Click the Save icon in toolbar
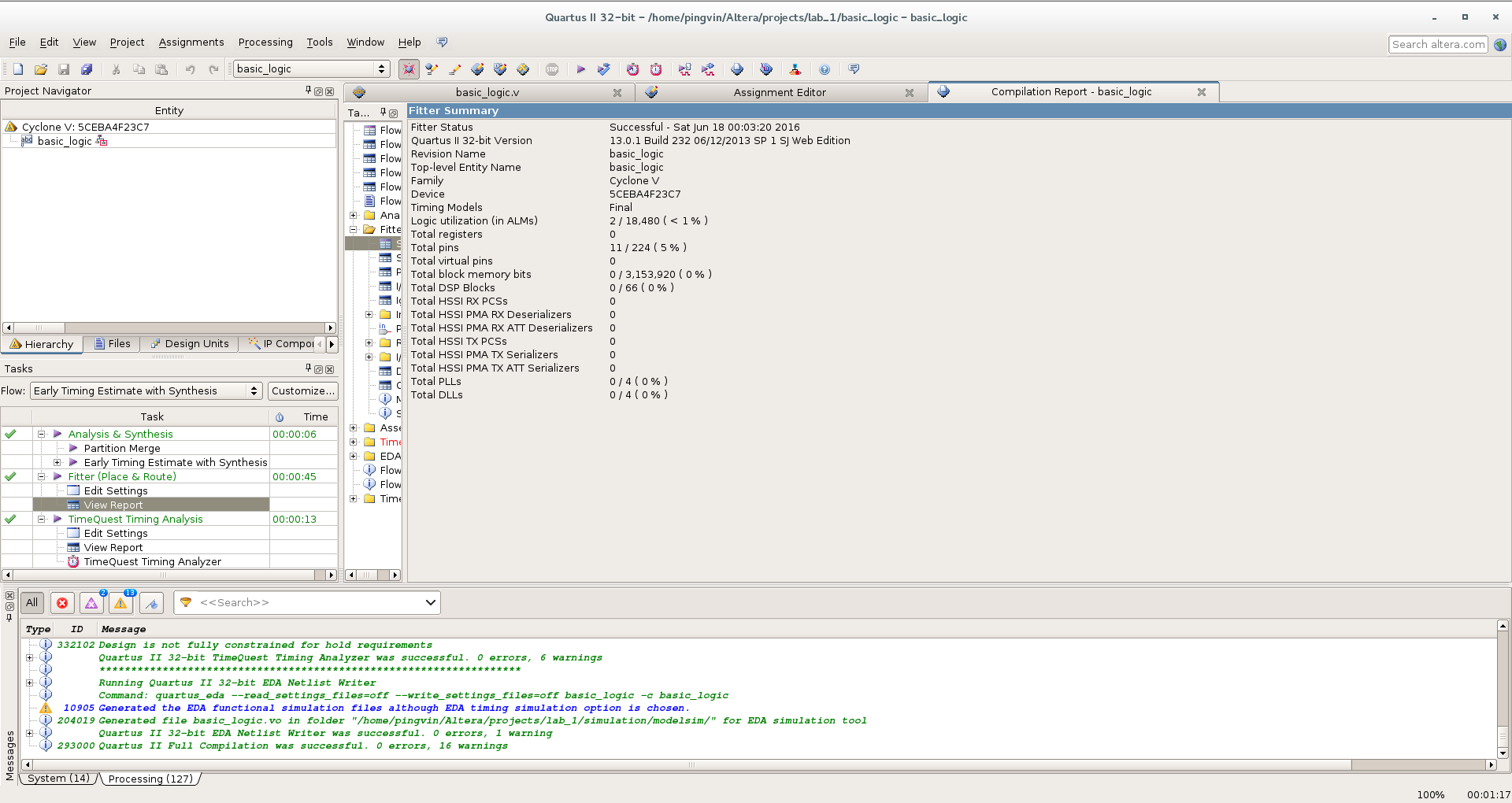Image resolution: width=1512 pixels, height=803 pixels. [64, 69]
